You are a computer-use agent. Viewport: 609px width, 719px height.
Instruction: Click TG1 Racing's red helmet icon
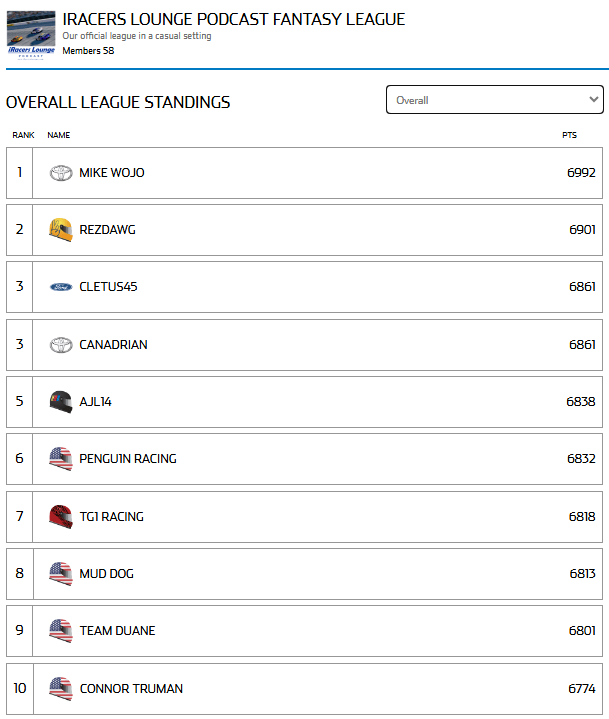[x=61, y=517]
